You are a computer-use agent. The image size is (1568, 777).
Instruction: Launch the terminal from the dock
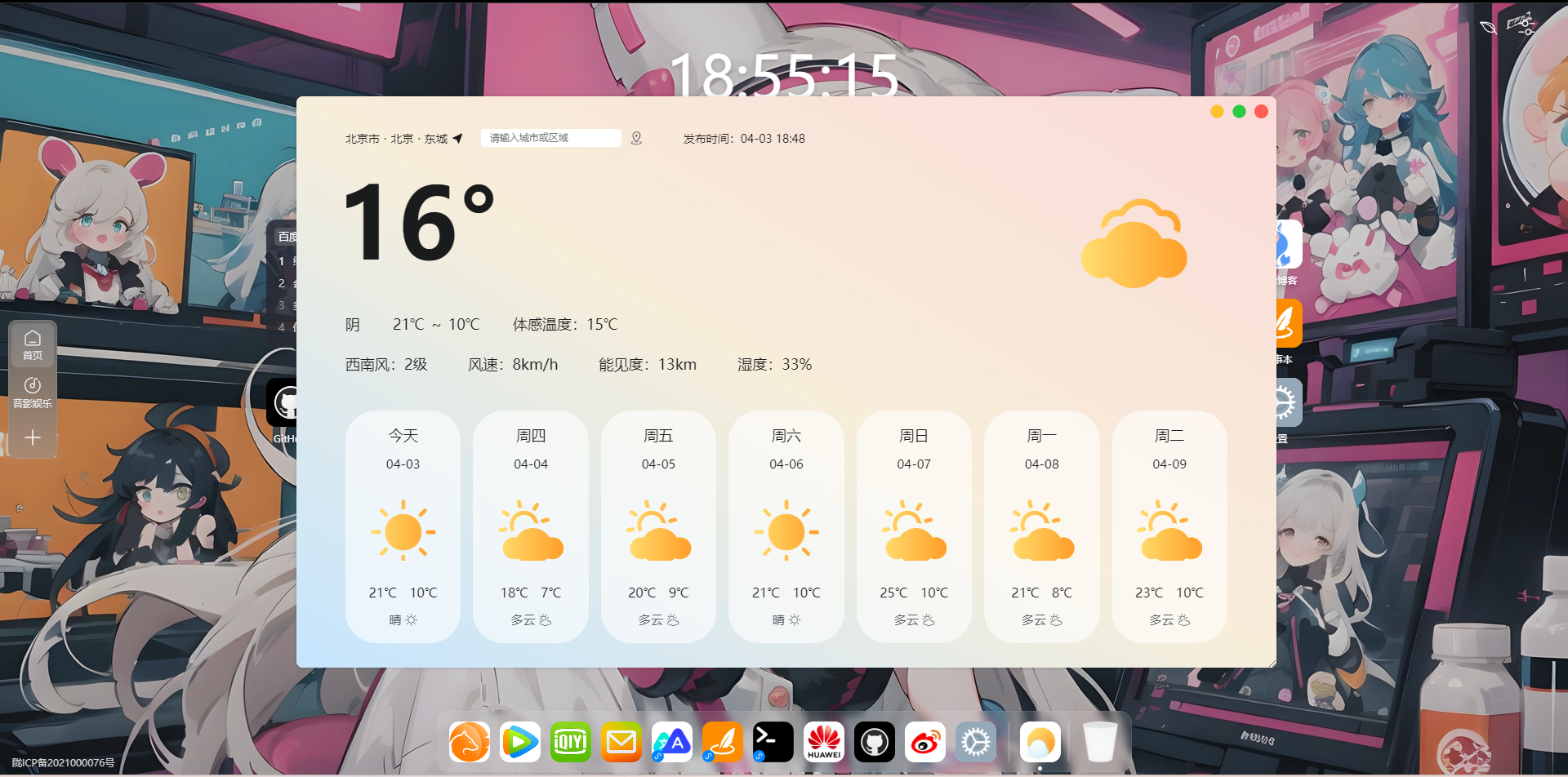[x=773, y=742]
